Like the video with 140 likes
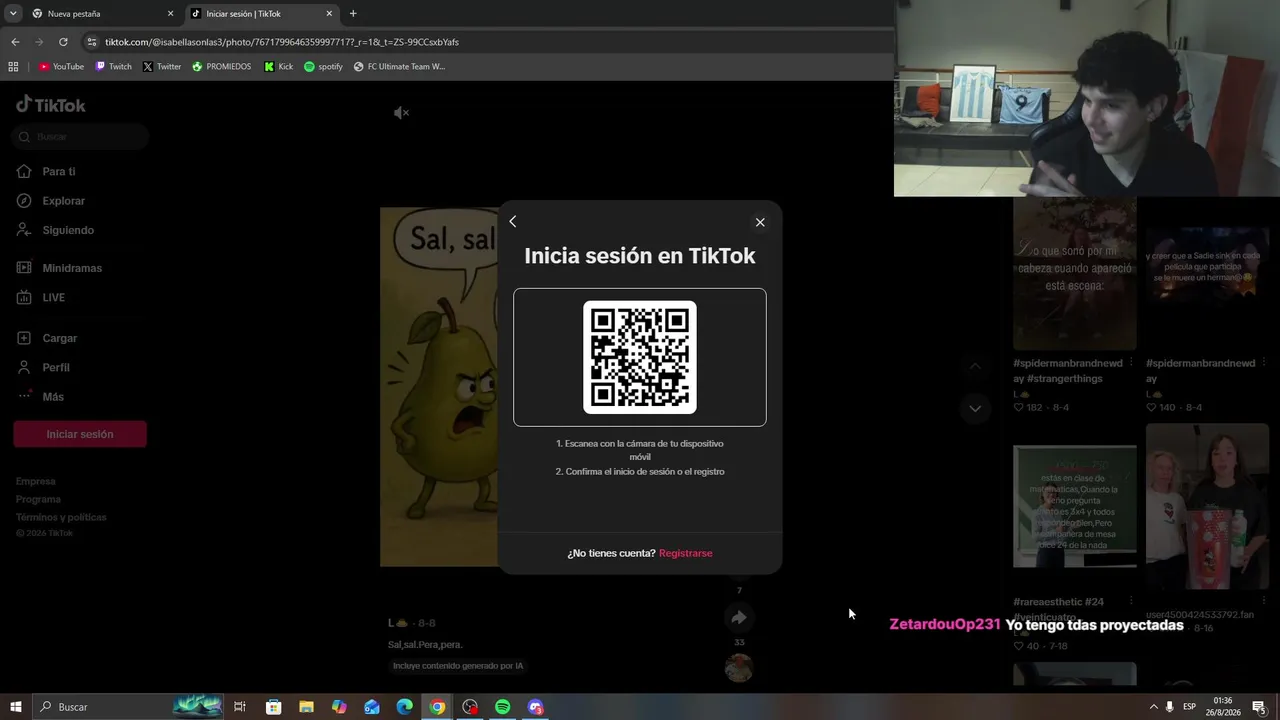 click(1152, 408)
